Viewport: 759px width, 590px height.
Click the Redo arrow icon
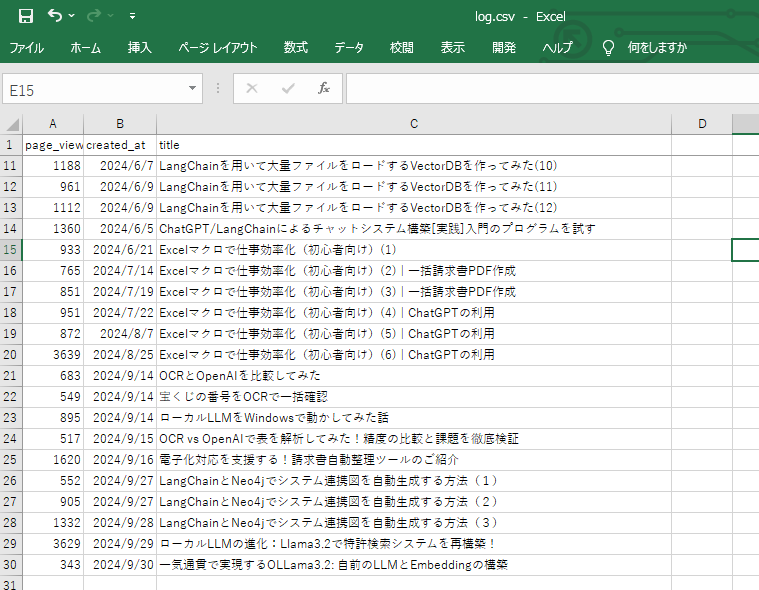click(93, 16)
